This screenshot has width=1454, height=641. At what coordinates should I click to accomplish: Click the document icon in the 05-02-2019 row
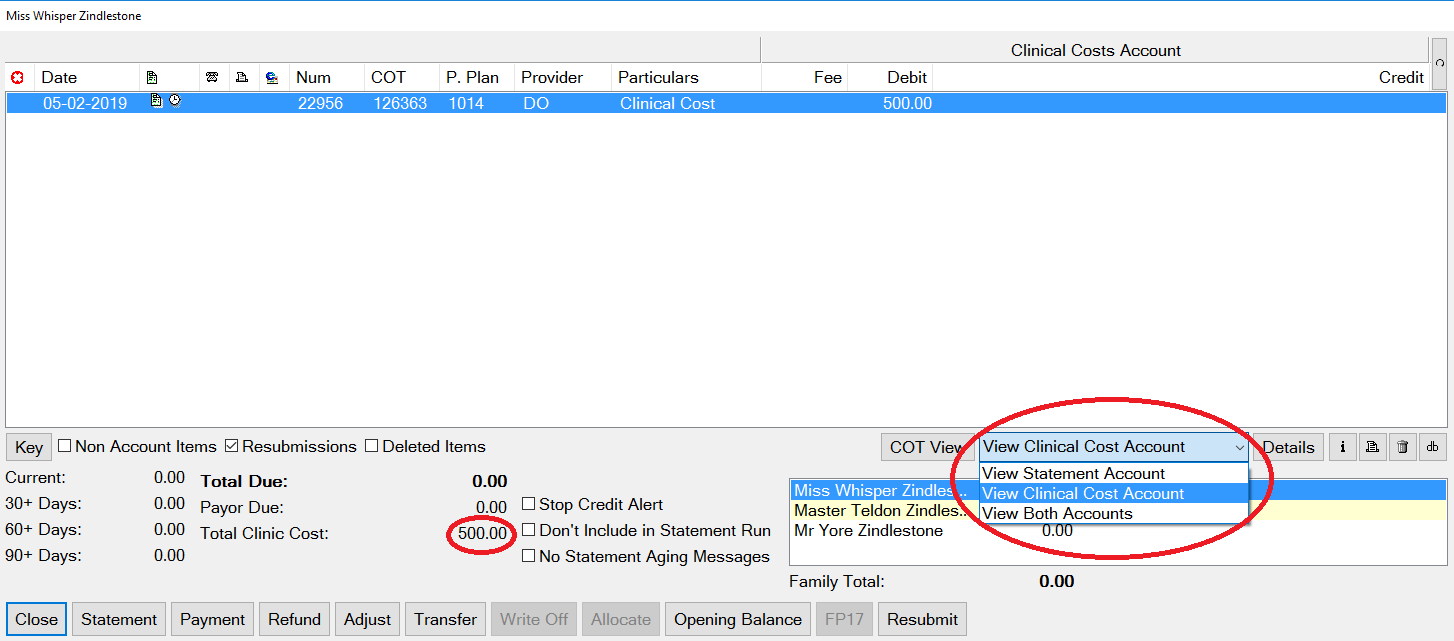coord(156,101)
